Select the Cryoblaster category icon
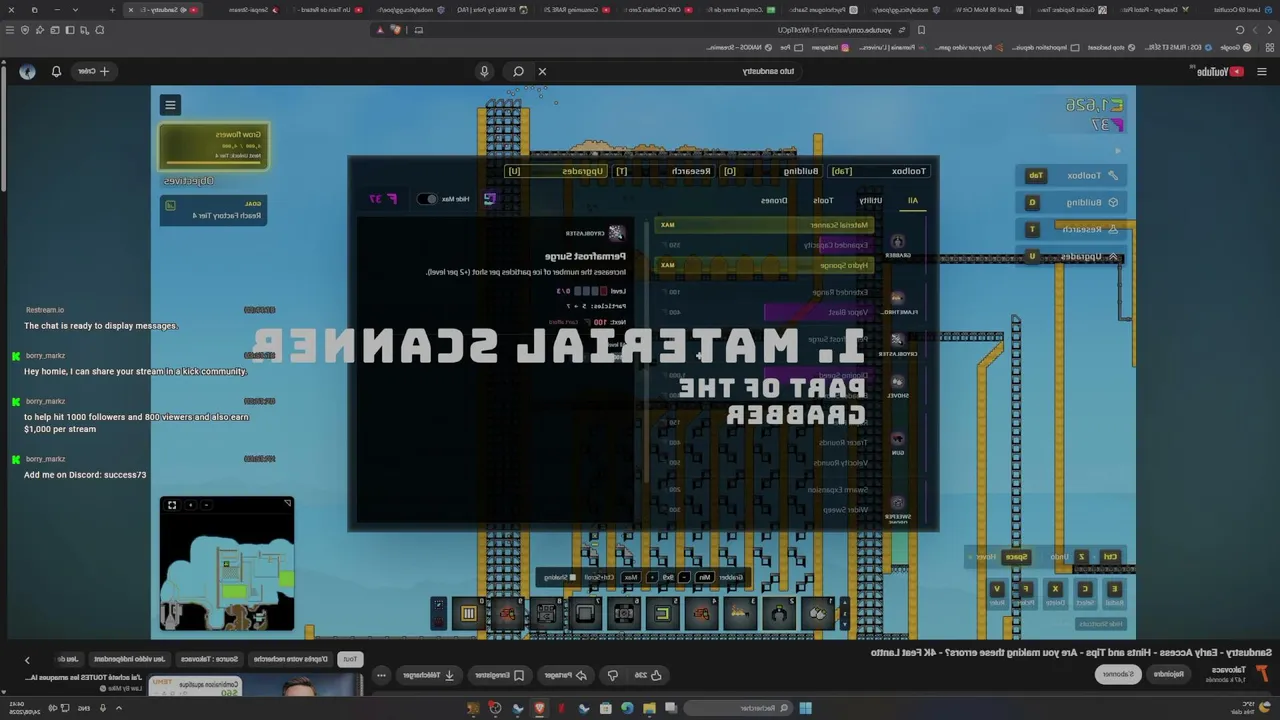This screenshot has width=1280, height=720. click(x=897, y=340)
